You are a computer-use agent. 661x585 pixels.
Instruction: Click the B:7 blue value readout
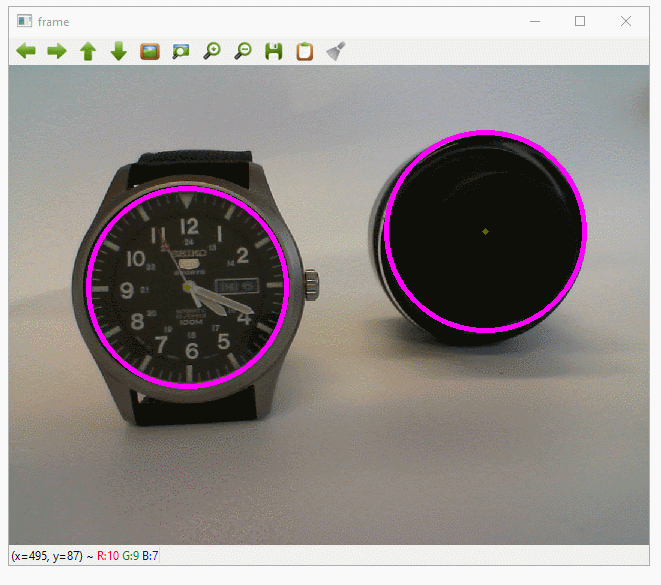pyautogui.click(x=150, y=556)
